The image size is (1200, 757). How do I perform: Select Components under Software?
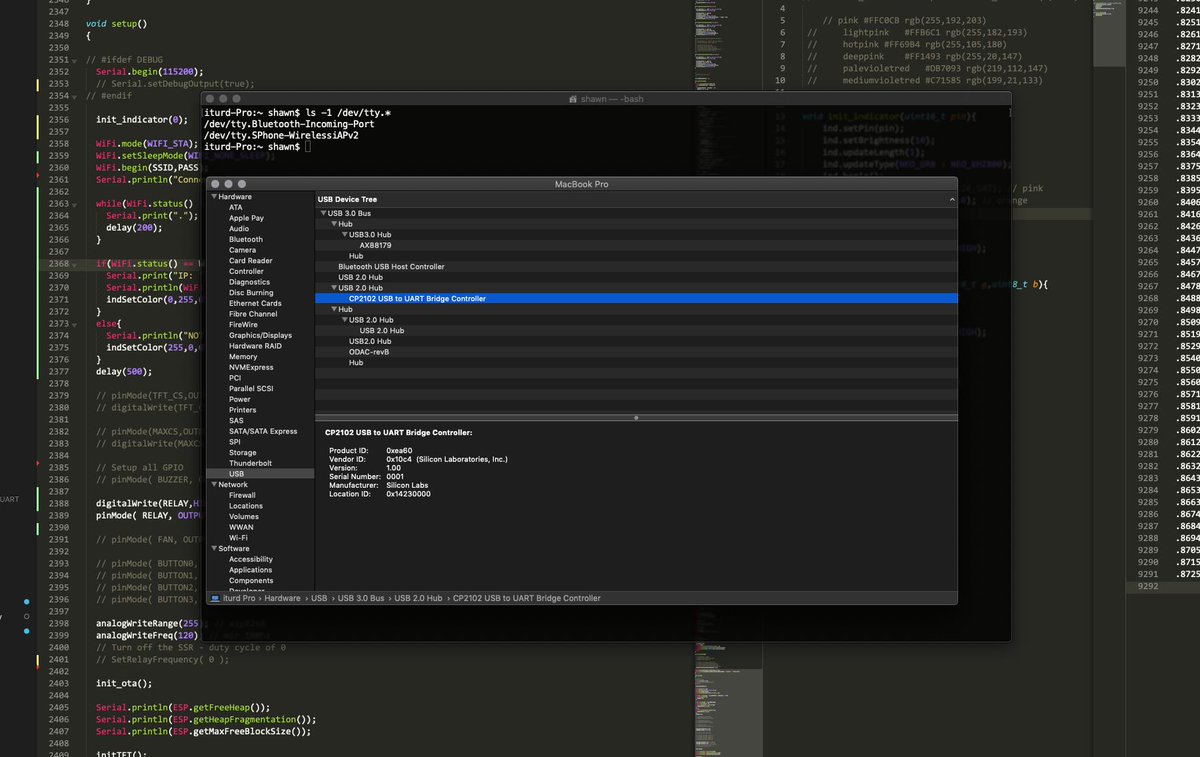tap(251, 581)
